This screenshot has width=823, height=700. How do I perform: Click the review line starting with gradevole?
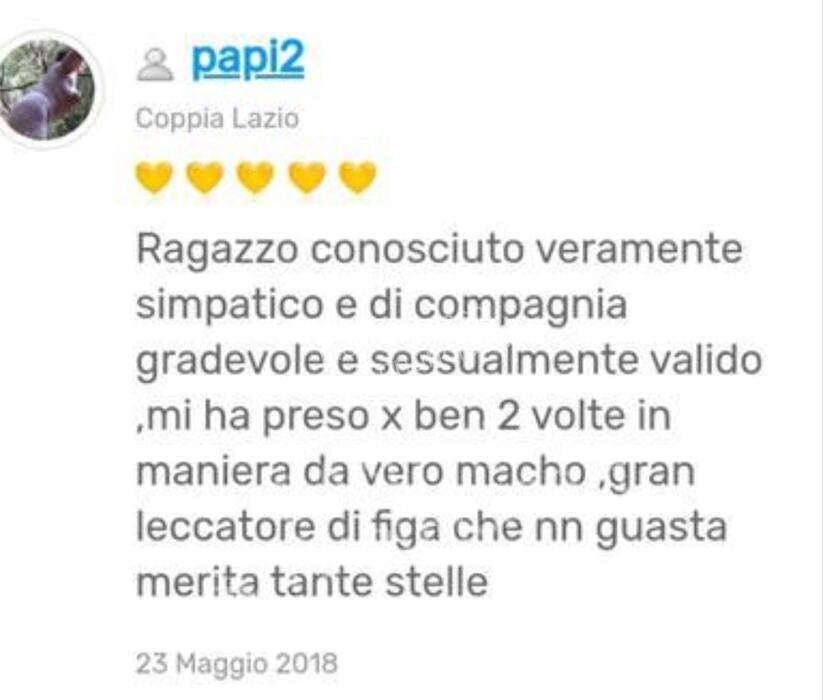(x=449, y=361)
